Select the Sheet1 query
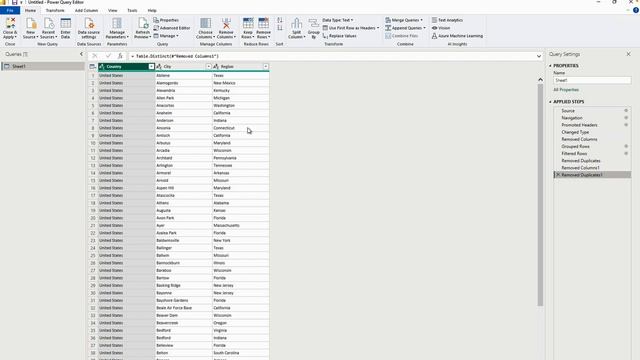Viewport: 640px width, 360px height. [x=43, y=66]
